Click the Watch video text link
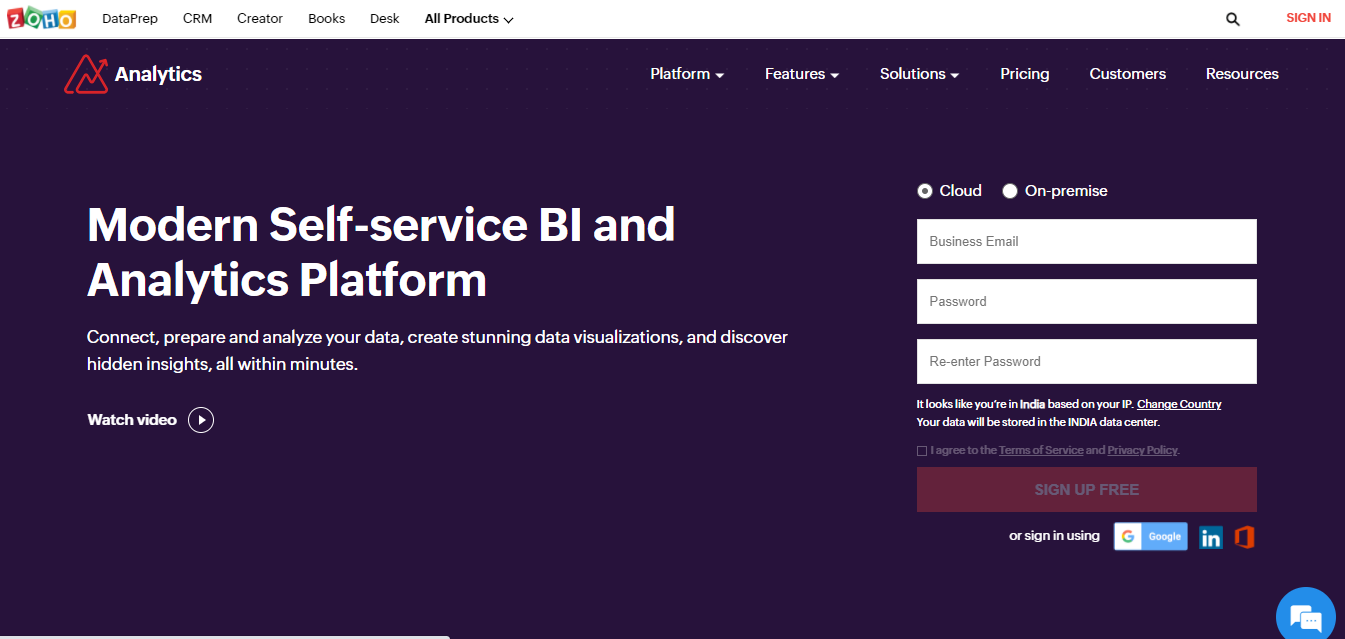Viewport: 1345px width, 639px height. click(132, 420)
